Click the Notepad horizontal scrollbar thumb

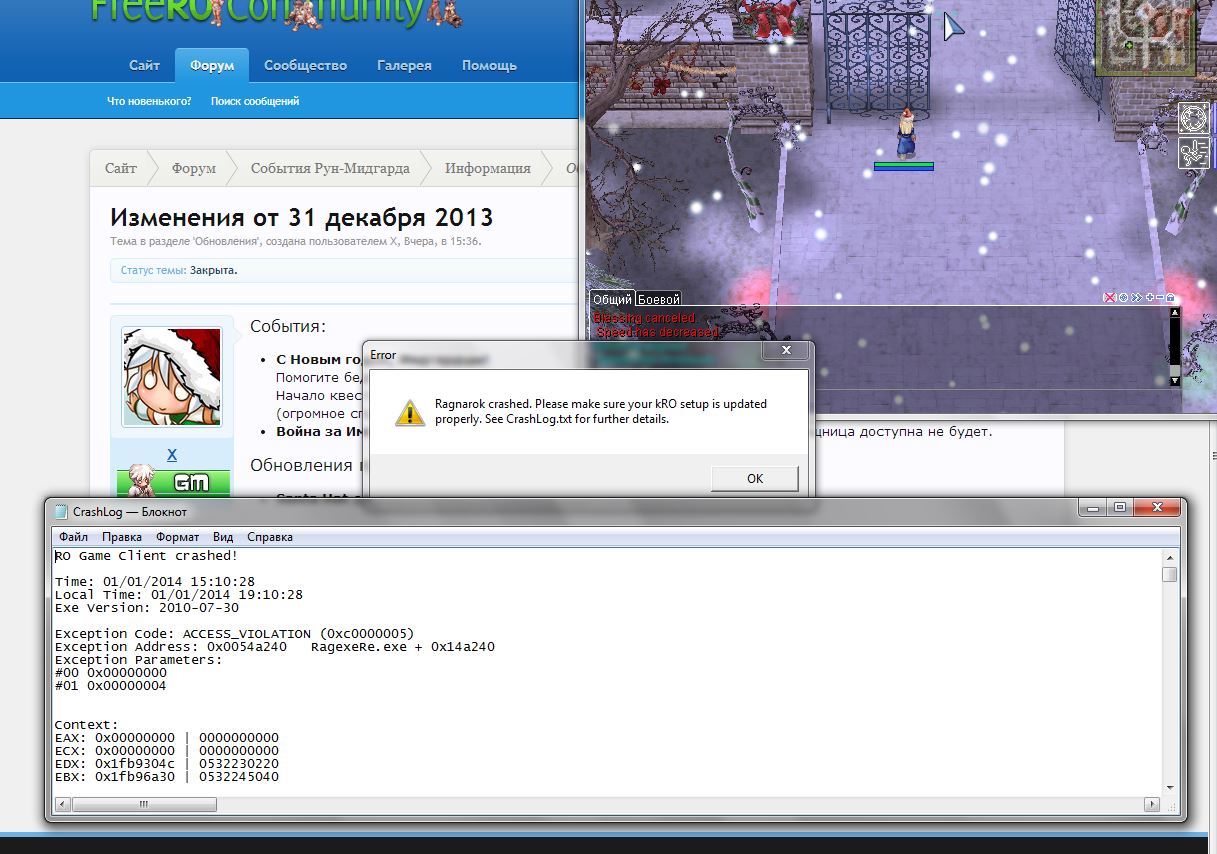(x=144, y=804)
